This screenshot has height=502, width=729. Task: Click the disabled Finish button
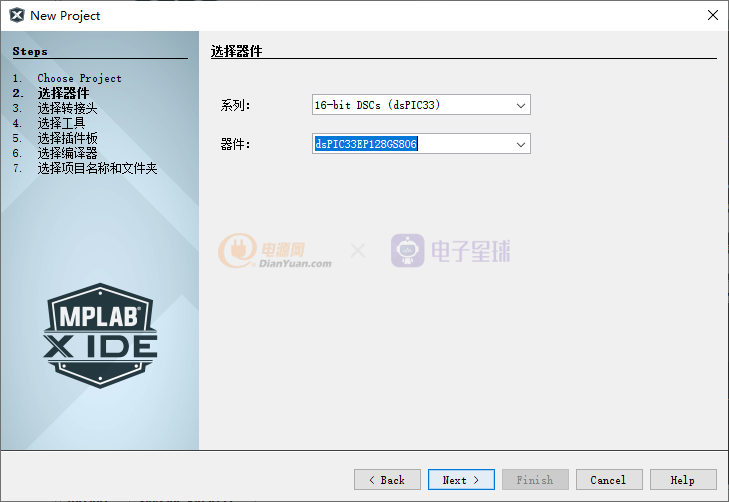click(535, 480)
